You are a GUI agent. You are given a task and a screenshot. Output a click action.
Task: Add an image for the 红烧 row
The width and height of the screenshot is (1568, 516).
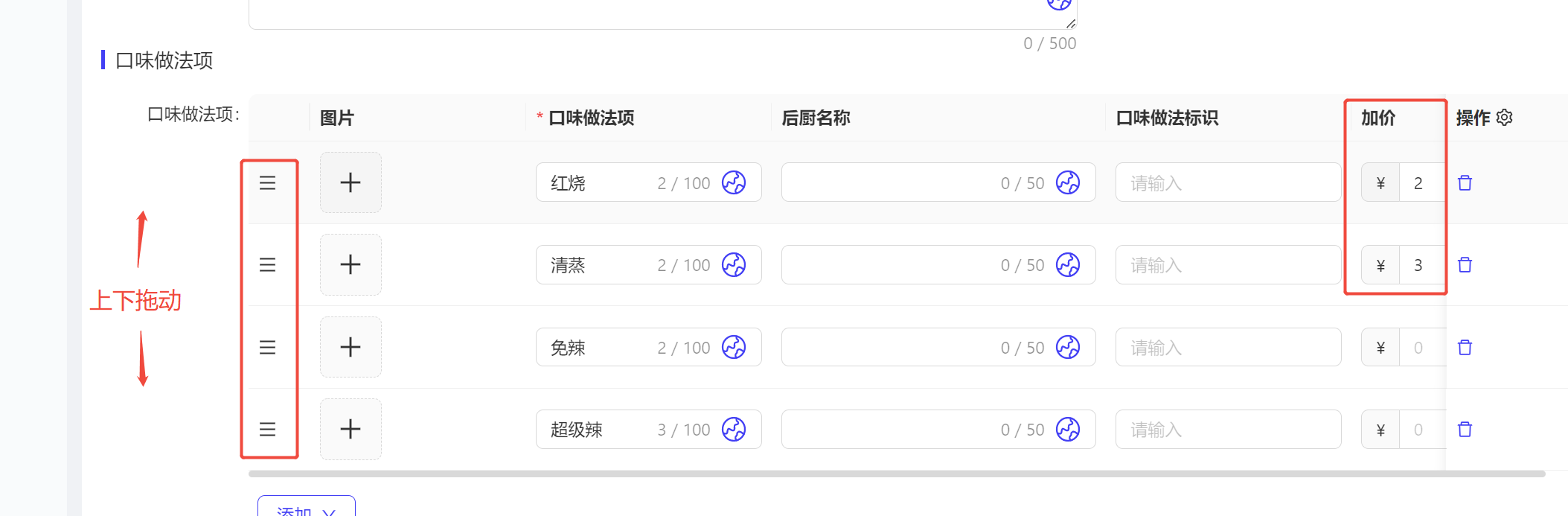[351, 182]
